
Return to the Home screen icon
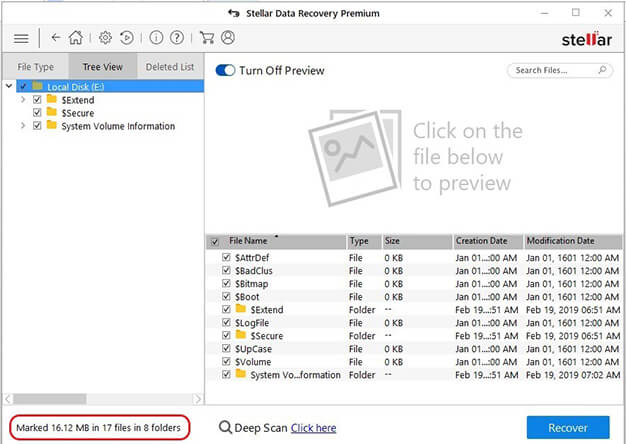[76, 38]
